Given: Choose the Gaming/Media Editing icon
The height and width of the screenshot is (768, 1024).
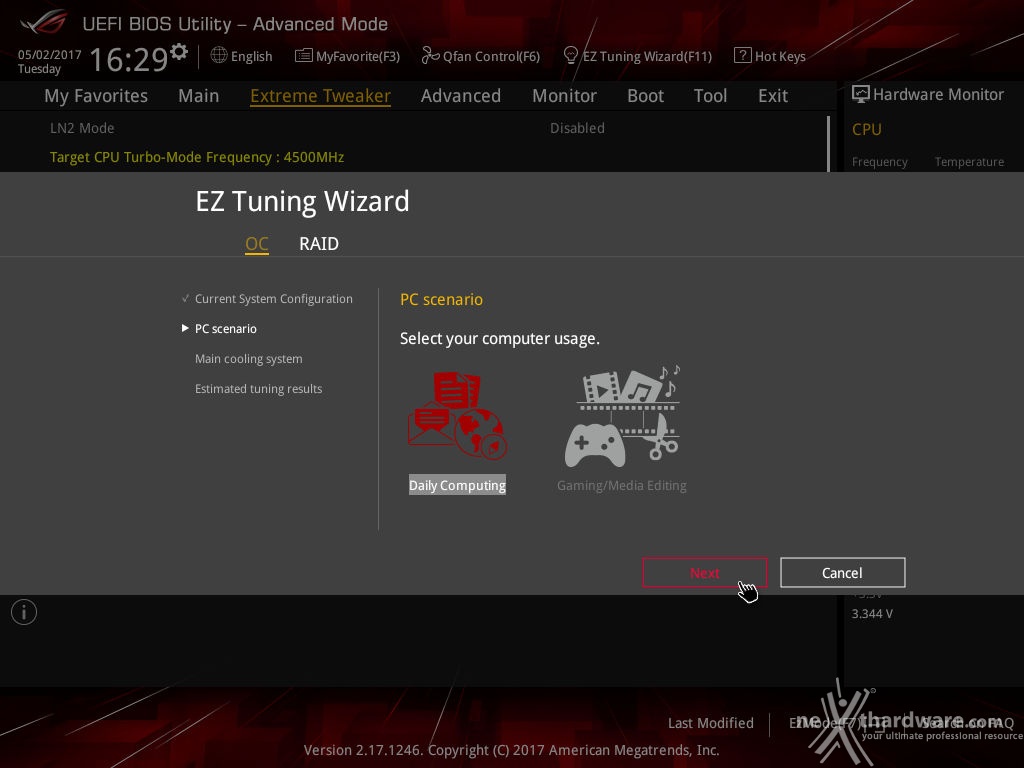Looking at the screenshot, I should 622,416.
